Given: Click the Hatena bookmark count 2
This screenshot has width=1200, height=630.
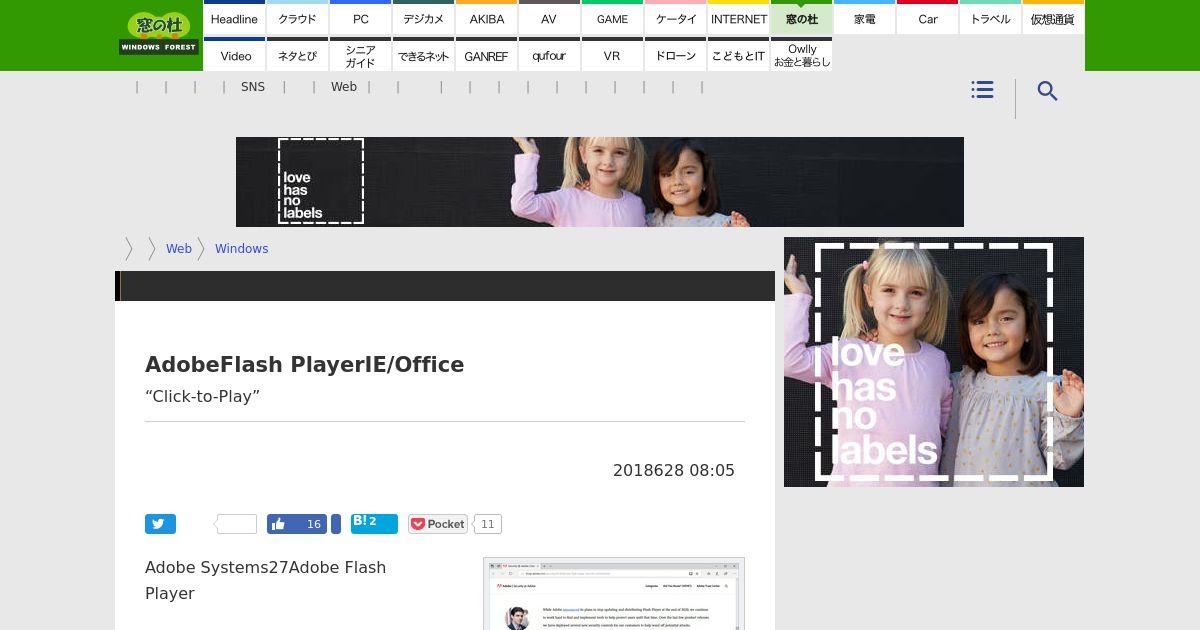Looking at the screenshot, I should point(373,521).
